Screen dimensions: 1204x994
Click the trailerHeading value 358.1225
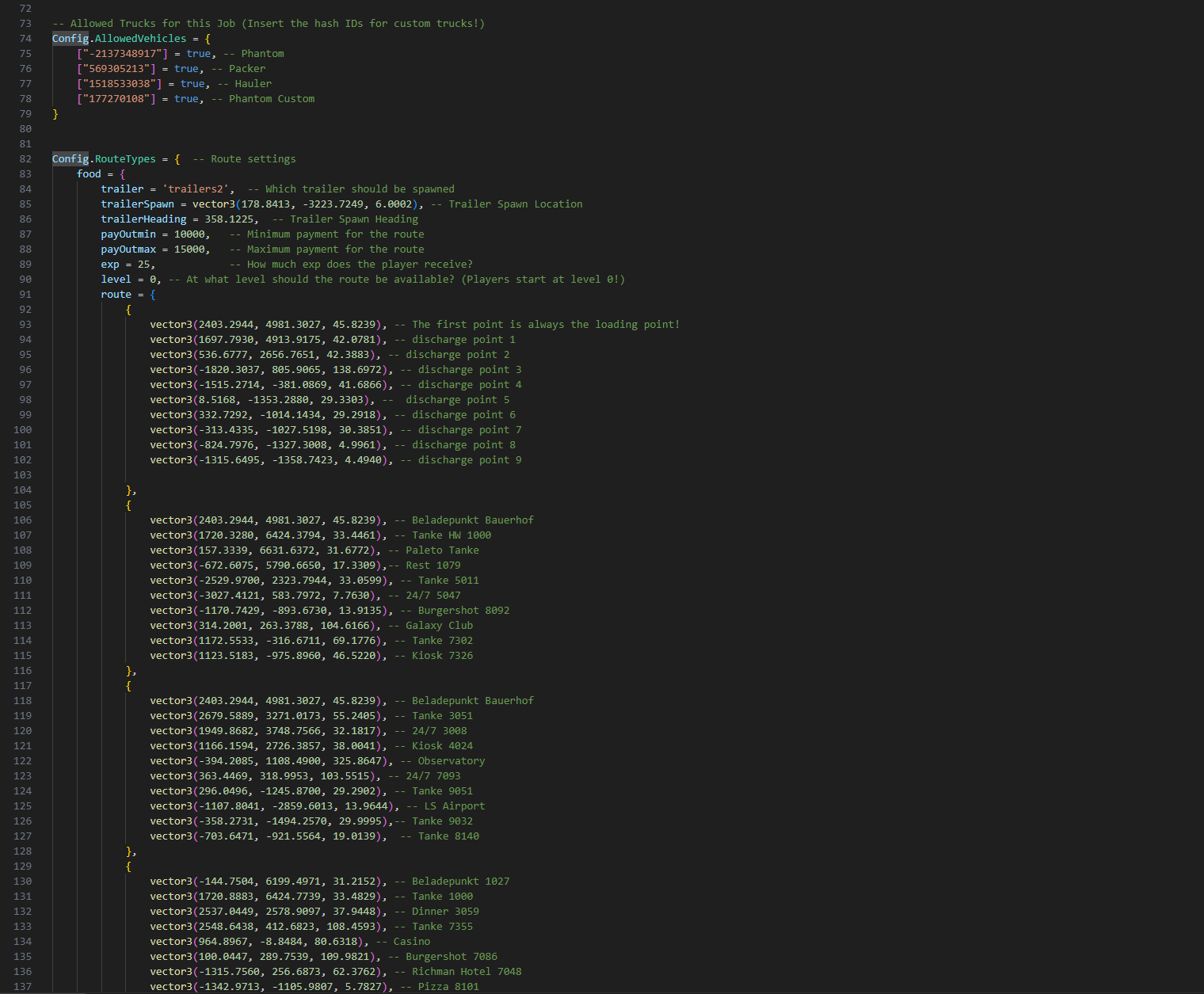coord(230,219)
